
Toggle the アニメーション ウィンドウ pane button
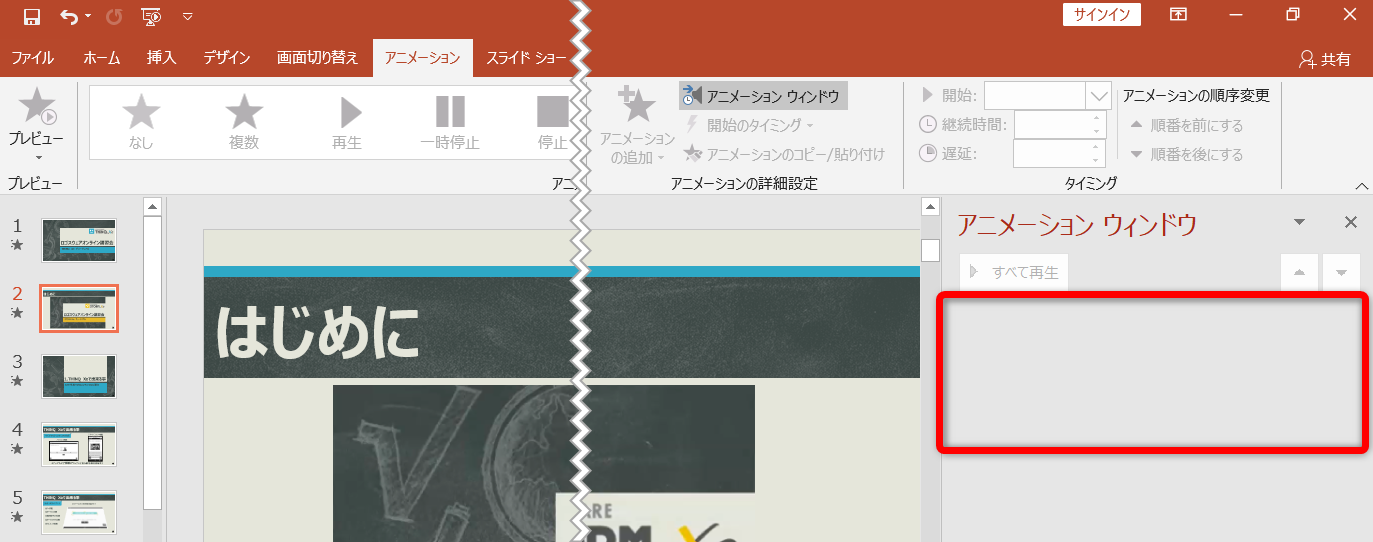(x=763, y=96)
